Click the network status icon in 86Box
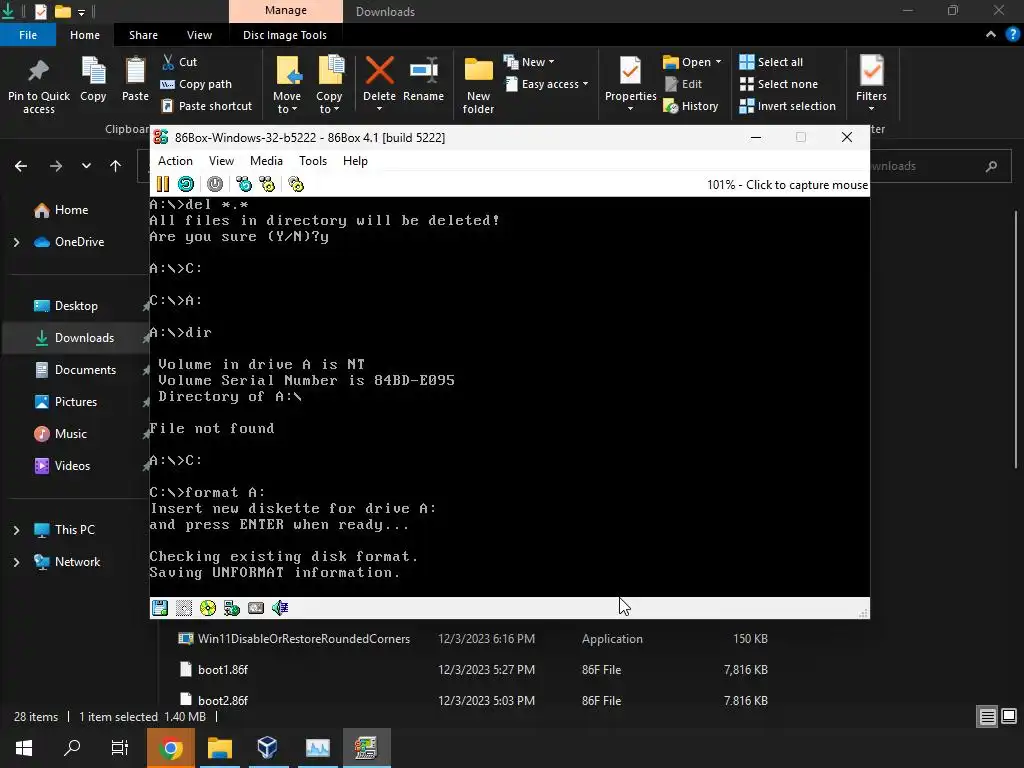Viewport: 1024px width, 768px height. [232, 608]
